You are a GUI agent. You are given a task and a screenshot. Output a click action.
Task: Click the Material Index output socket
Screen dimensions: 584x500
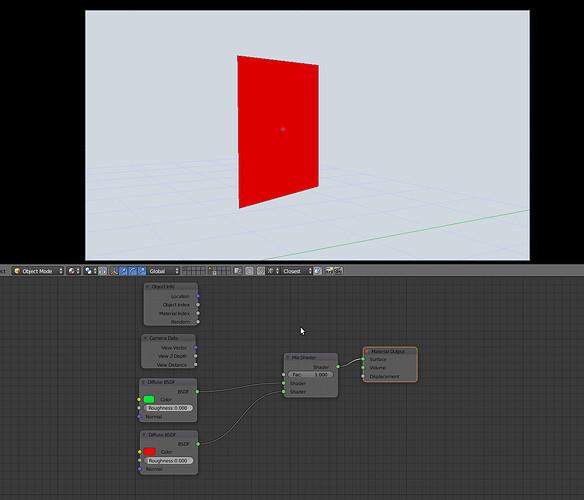coord(198,313)
